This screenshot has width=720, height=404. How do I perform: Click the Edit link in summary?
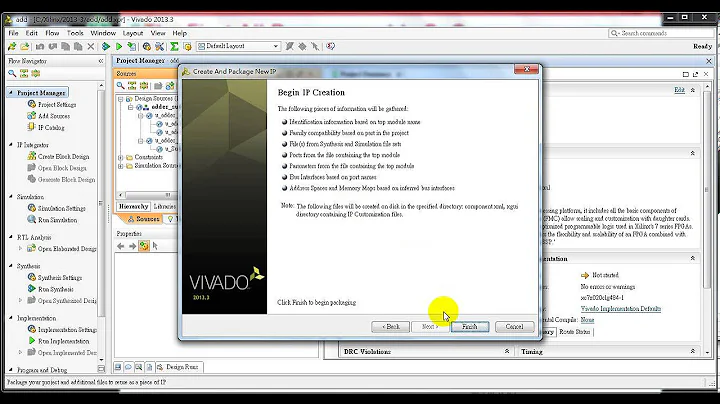pyautogui.click(x=680, y=90)
